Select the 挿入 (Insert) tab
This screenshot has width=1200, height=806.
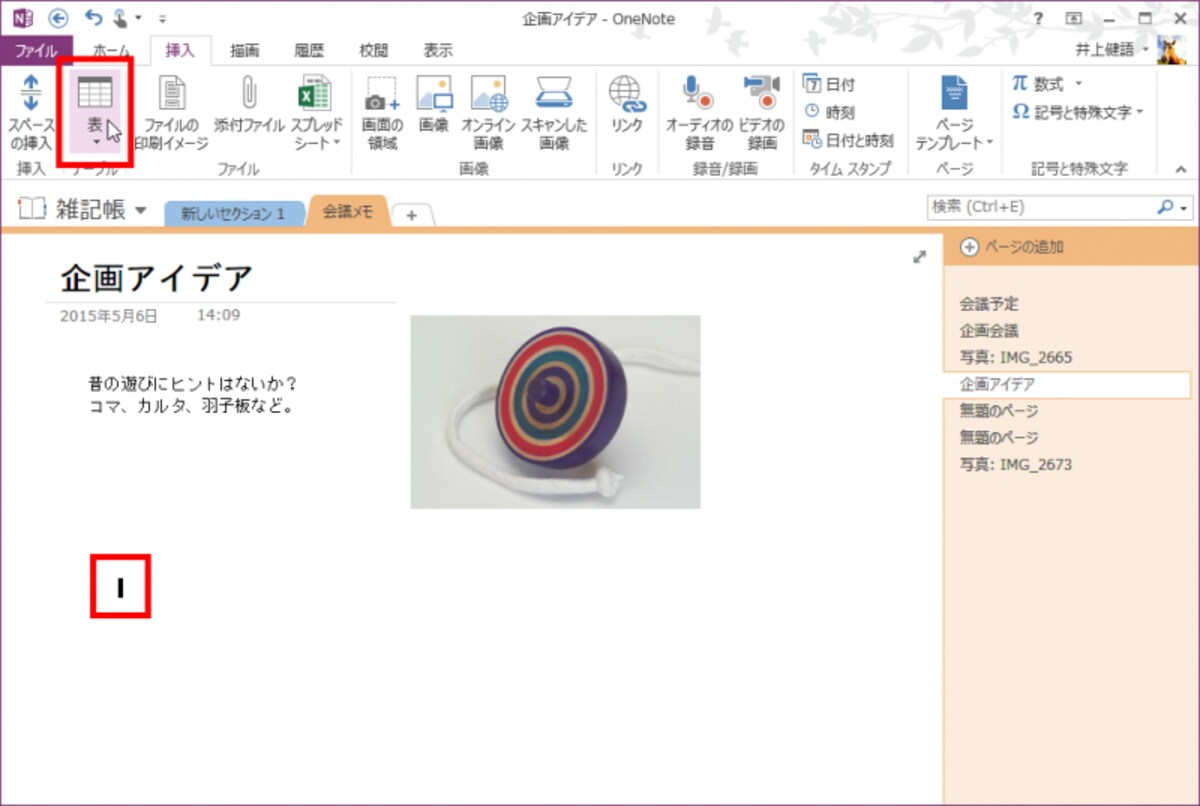[180, 50]
